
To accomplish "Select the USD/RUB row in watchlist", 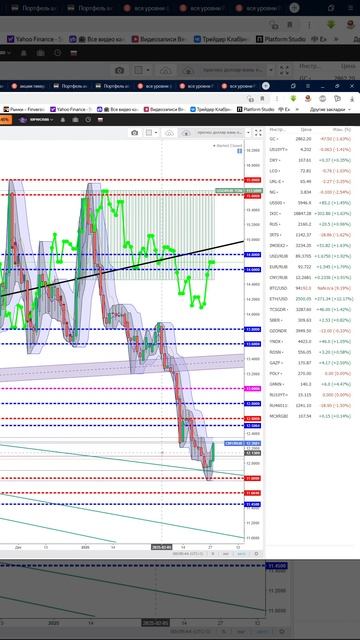I will (310, 256).
